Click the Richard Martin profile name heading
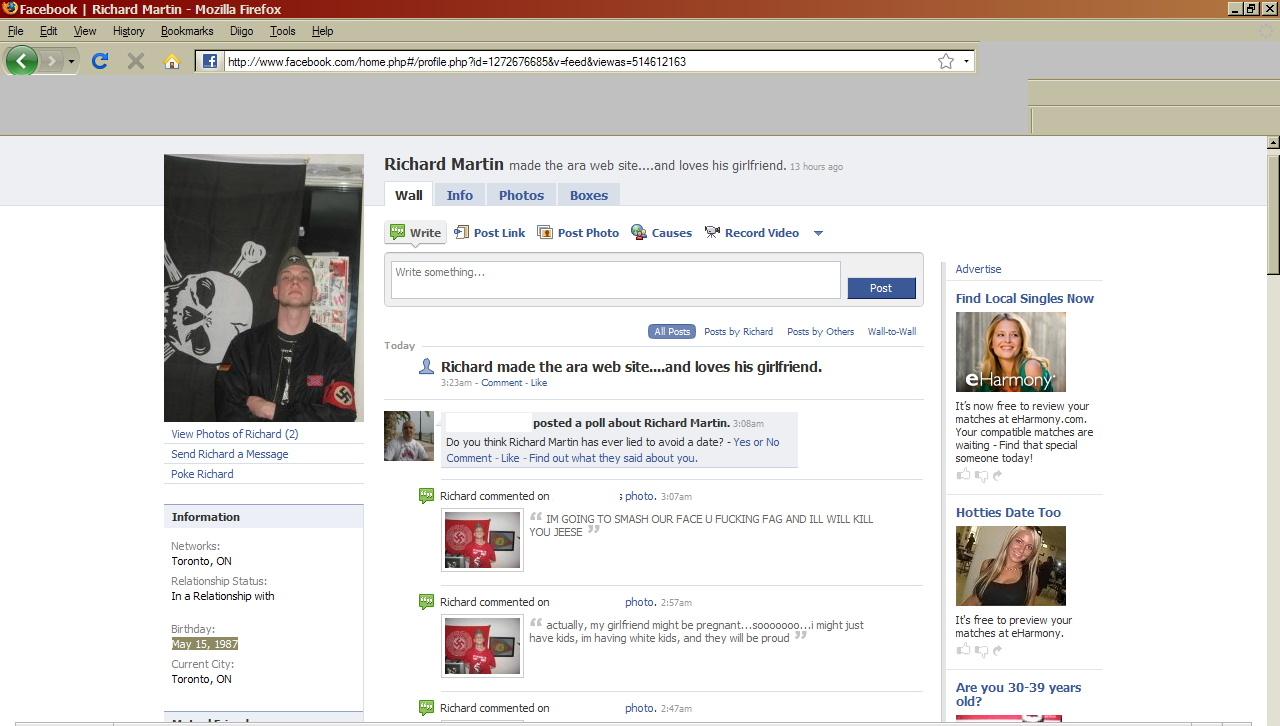Image resolution: width=1280 pixels, height=726 pixels. point(444,164)
